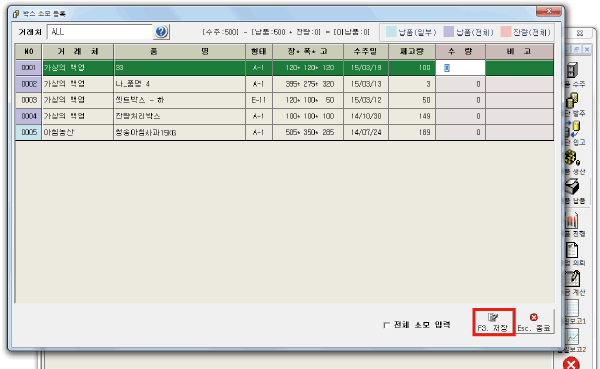Screen dimensions: 600x369
Task: Click the F3. 저장 save button
Action: pos(493,322)
